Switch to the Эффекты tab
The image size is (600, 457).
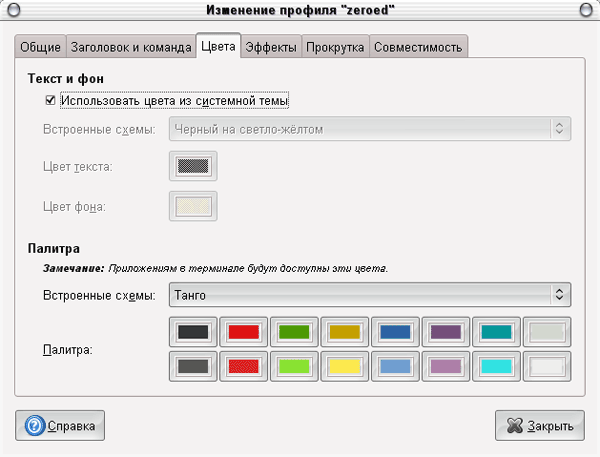270,47
